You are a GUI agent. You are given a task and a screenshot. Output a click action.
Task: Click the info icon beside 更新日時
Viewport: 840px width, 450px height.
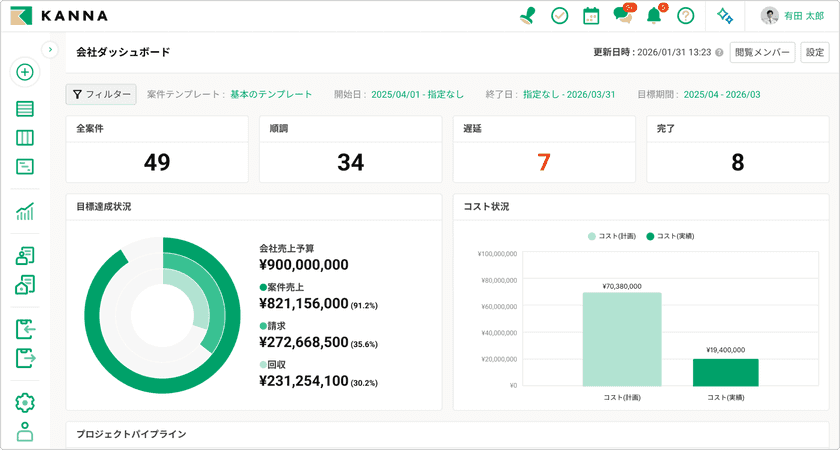click(x=719, y=52)
